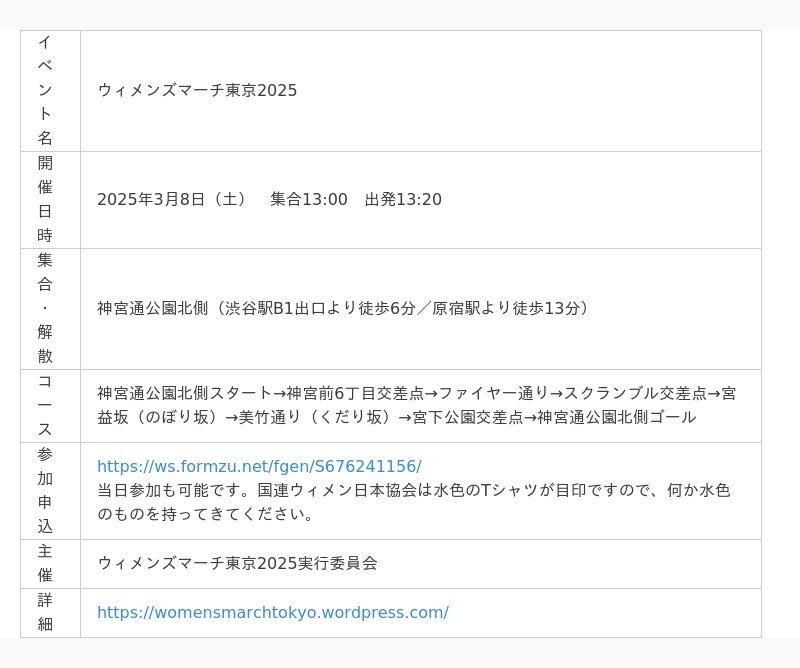Viewport: 800px width, 668px height.
Task: Open the ws.formzu.net registration form link
Action: [x=259, y=466]
